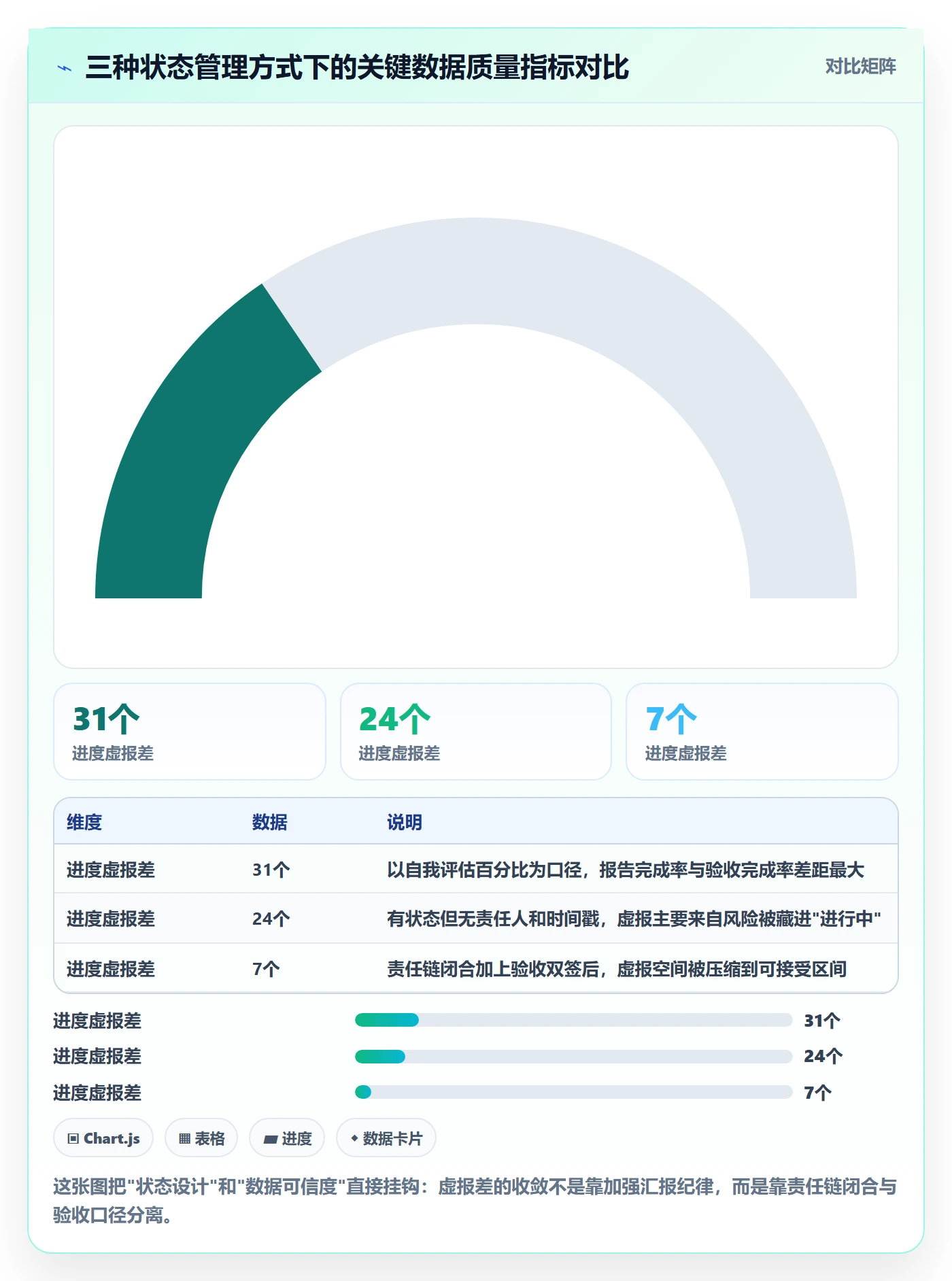Click the 说明 column header
Viewport: 952px width, 1281px height.
[405, 822]
